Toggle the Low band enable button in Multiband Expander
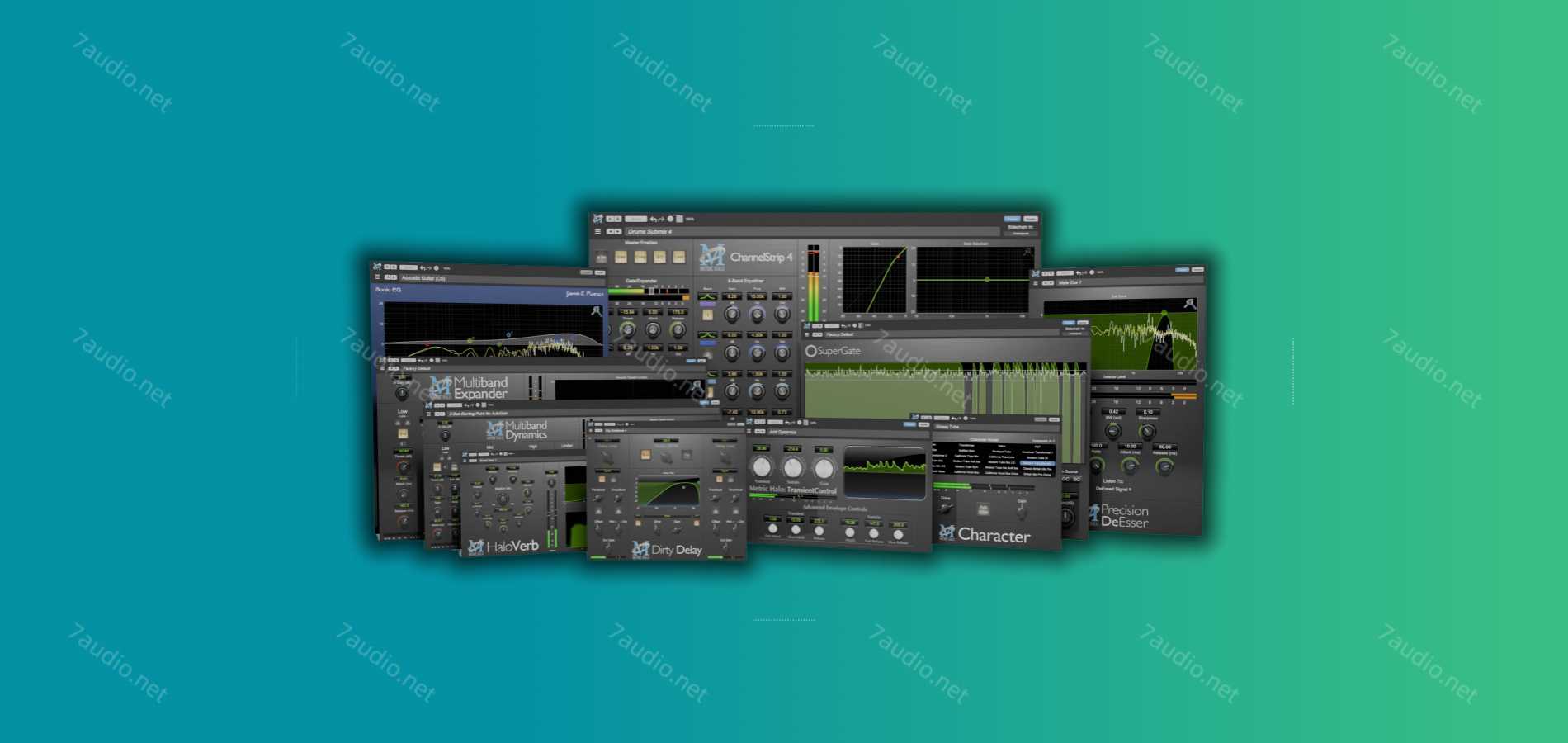Viewport: 1568px width, 743px height. [x=403, y=434]
